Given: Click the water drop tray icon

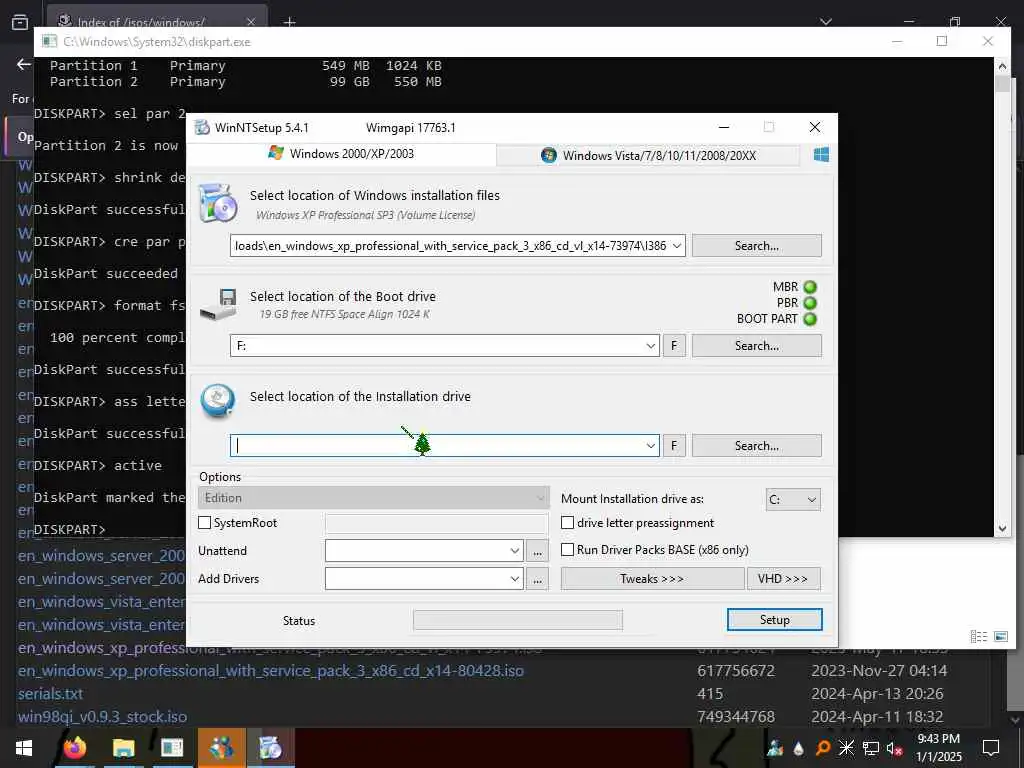Looking at the screenshot, I should pyautogui.click(x=799, y=748).
